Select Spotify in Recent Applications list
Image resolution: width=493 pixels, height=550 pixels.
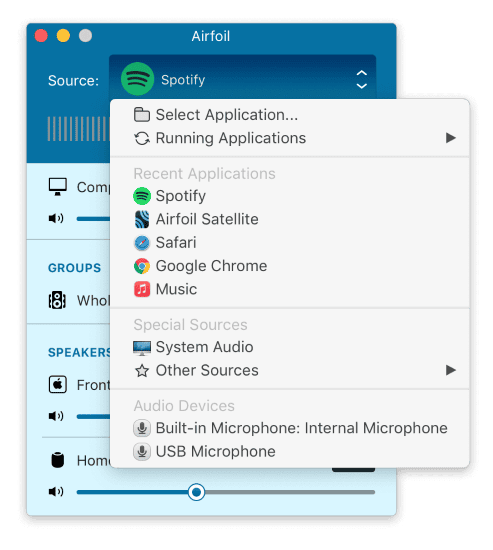290,196
